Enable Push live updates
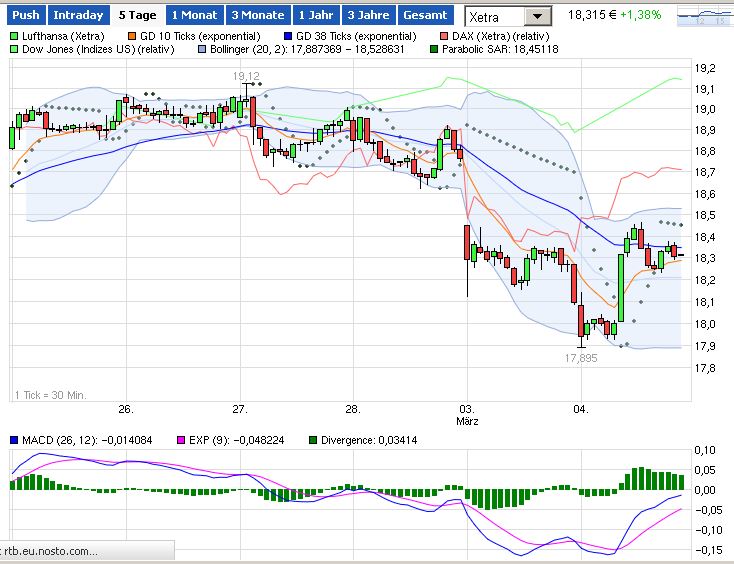This screenshot has width=734, height=564. pos(26,15)
